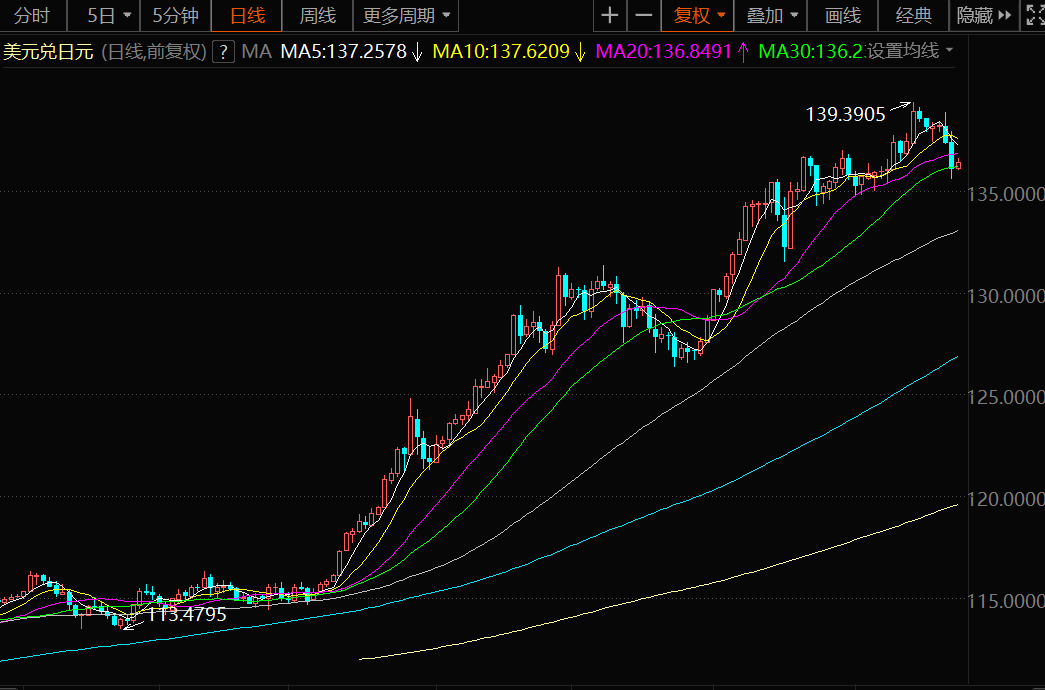Select the 日线 daily chart tab
This screenshot has height=690, width=1045.
coord(247,16)
